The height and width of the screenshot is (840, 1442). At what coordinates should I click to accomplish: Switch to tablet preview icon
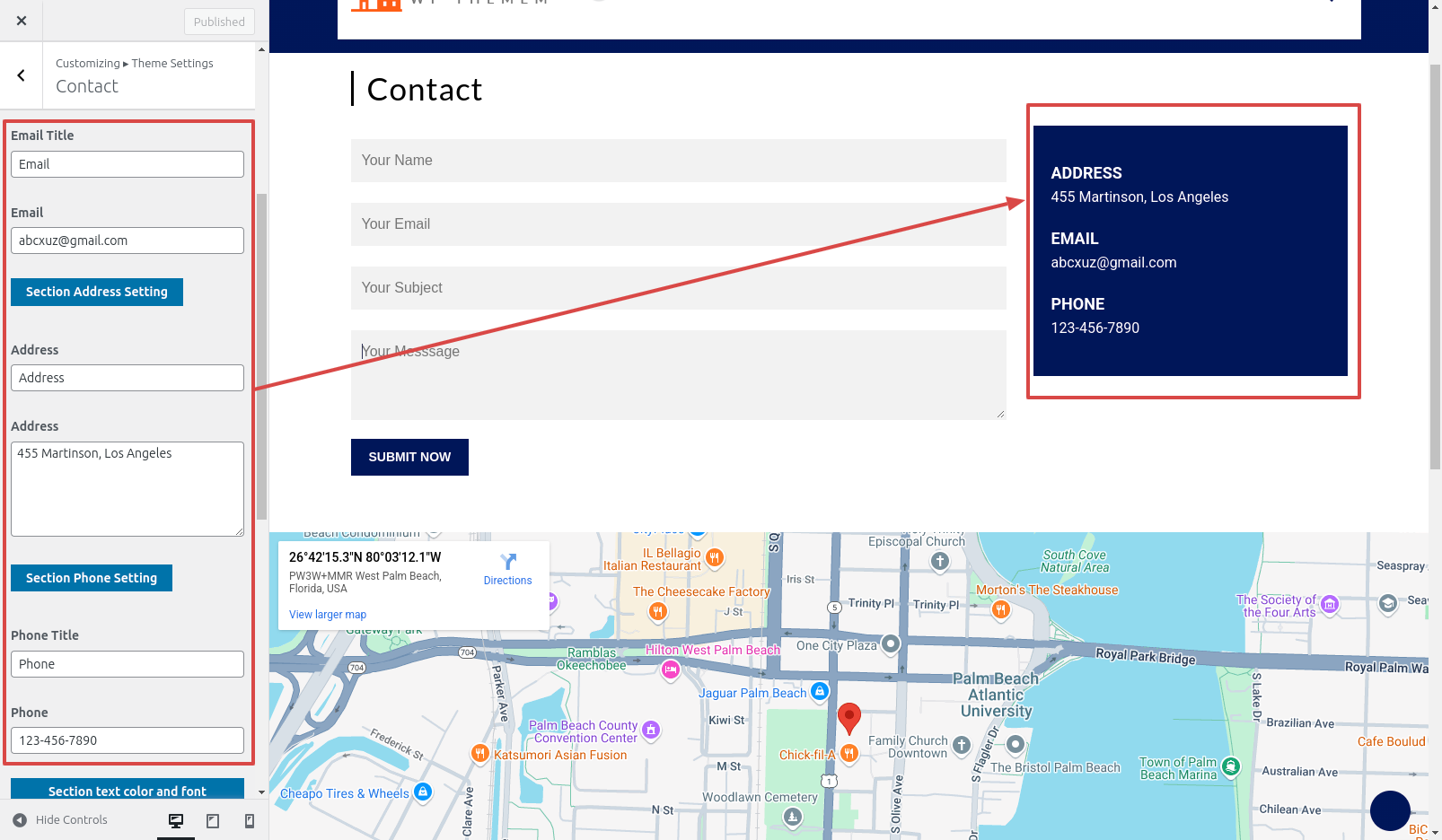(x=213, y=820)
